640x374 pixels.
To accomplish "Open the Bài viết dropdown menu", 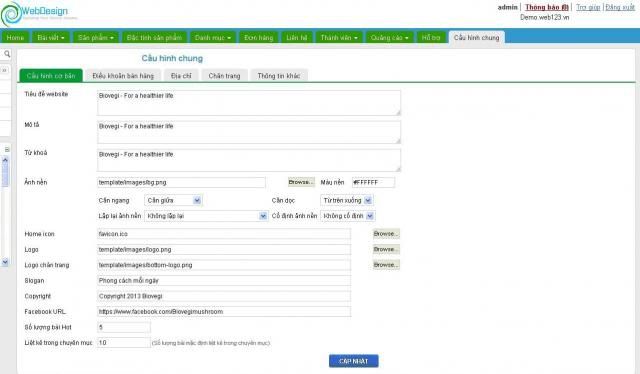I will [x=51, y=38].
